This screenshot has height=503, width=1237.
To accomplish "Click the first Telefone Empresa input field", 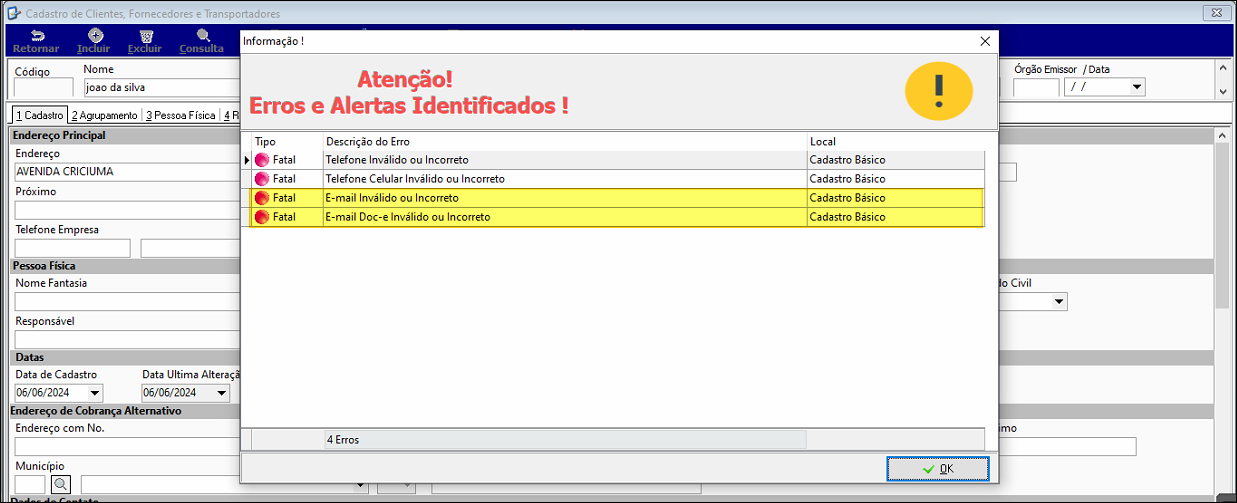I will pyautogui.click(x=72, y=248).
